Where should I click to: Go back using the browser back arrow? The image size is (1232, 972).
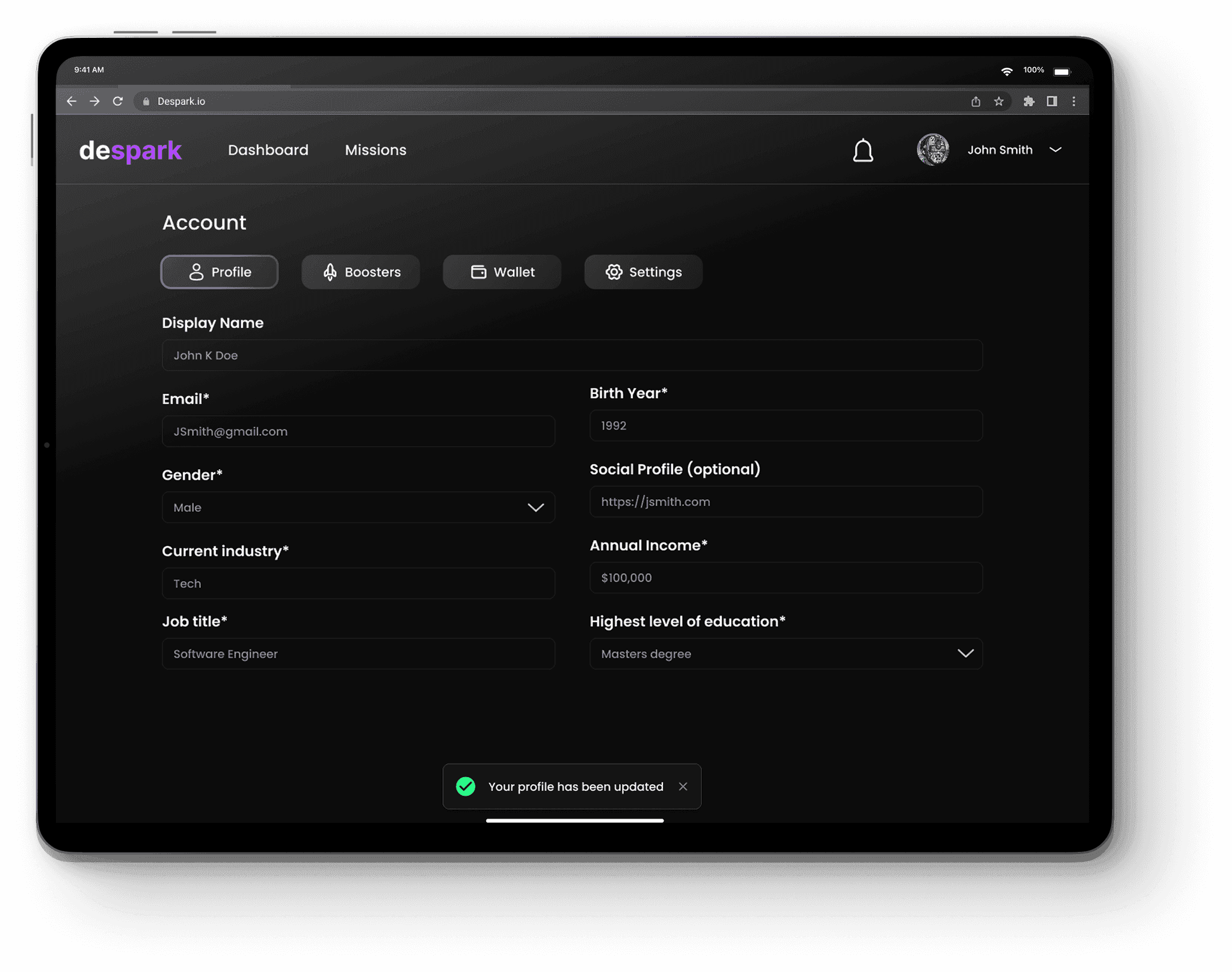pyautogui.click(x=72, y=101)
